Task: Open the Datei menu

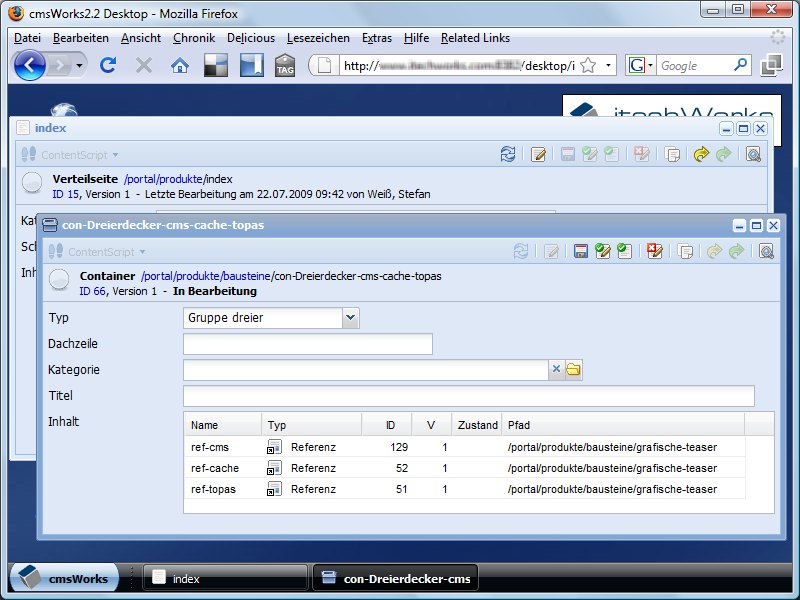Action: pyautogui.click(x=28, y=38)
